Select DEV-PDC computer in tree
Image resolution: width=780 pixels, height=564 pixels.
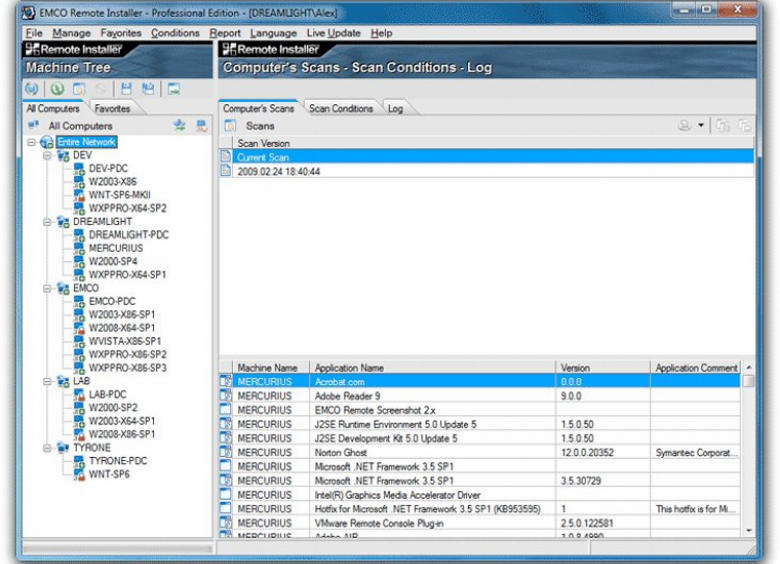pos(108,168)
